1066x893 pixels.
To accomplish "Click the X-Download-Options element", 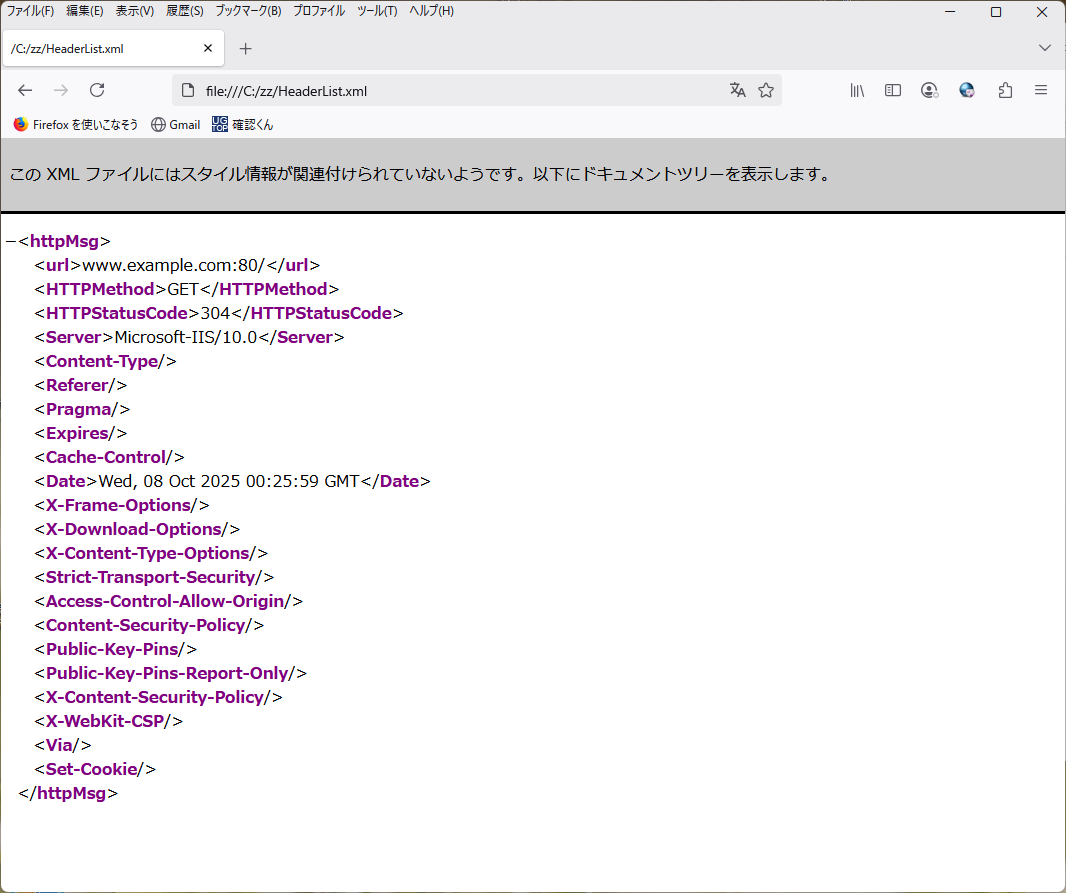I will 137,529.
